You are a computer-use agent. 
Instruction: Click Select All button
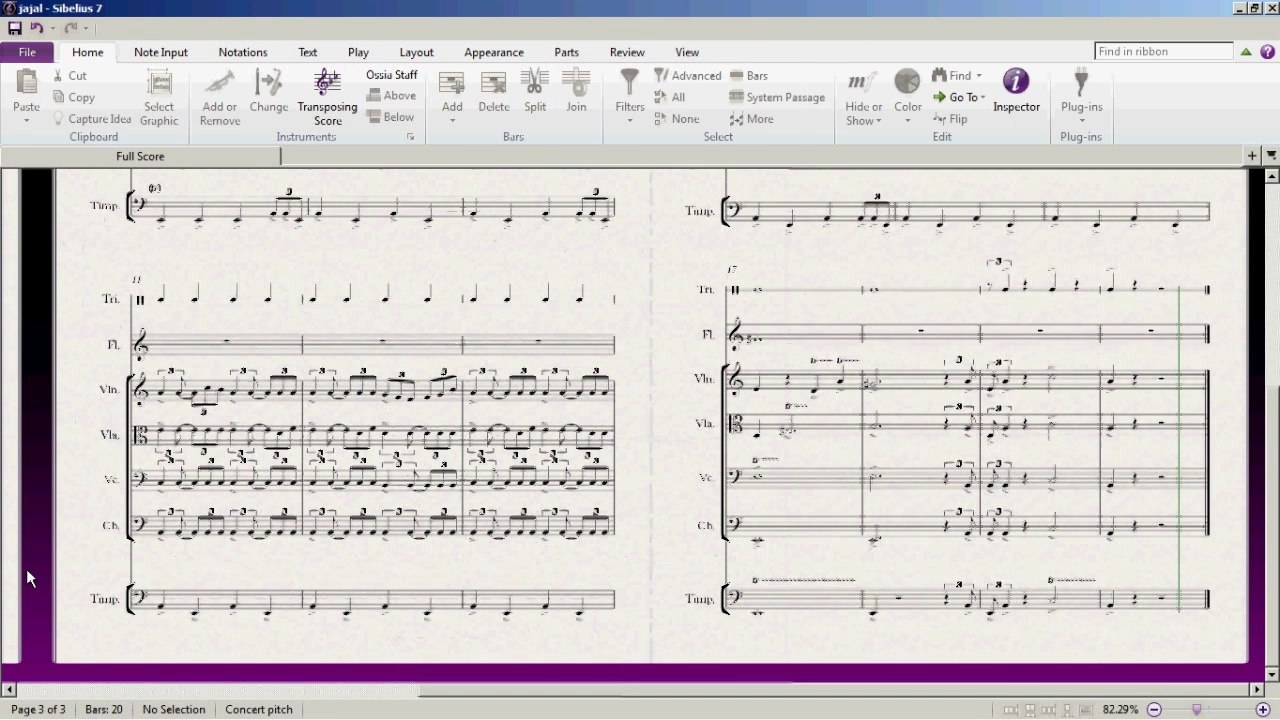670,97
